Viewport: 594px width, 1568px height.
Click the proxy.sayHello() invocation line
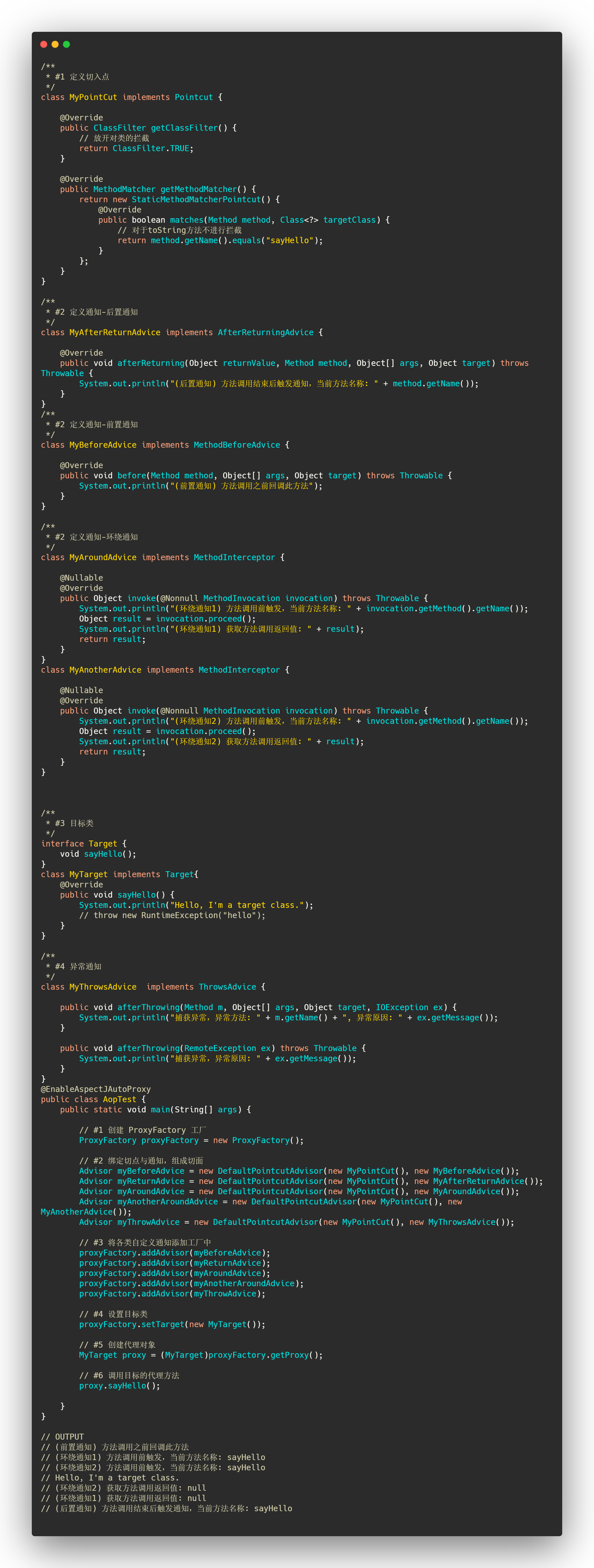(x=119, y=1386)
